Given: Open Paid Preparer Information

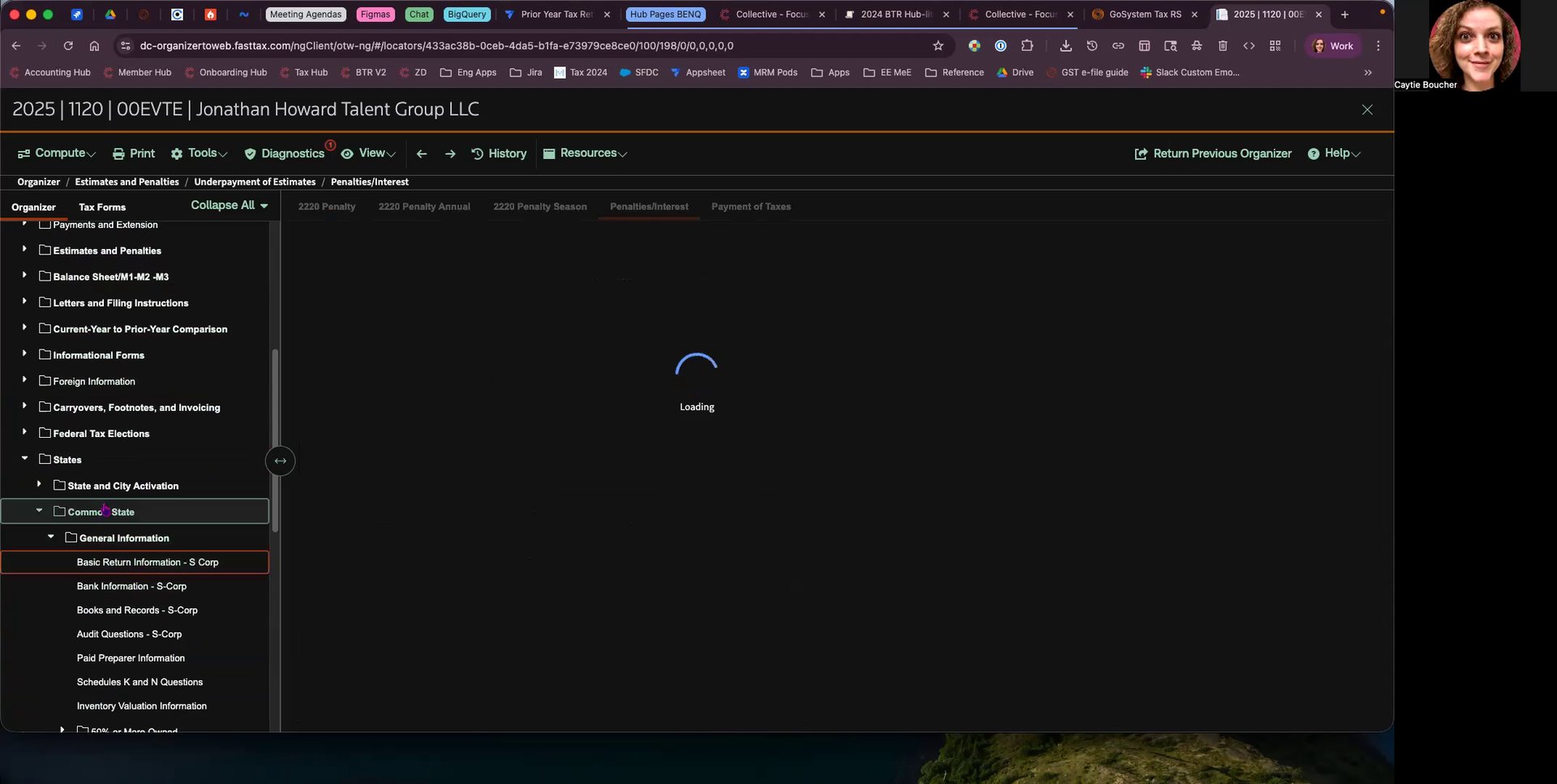Looking at the screenshot, I should [x=131, y=658].
